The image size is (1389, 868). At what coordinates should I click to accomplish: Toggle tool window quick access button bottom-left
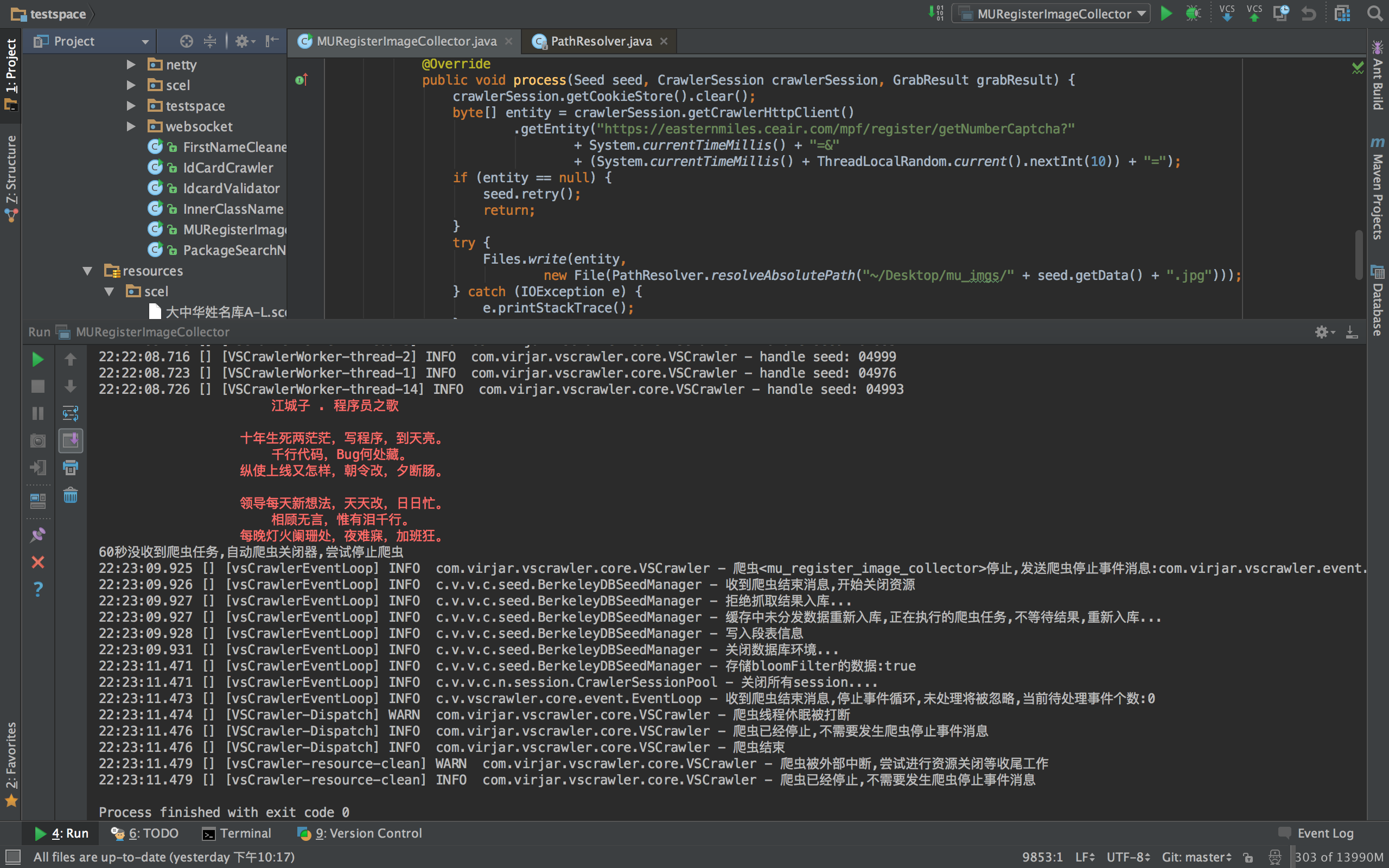pyautogui.click(x=12, y=857)
